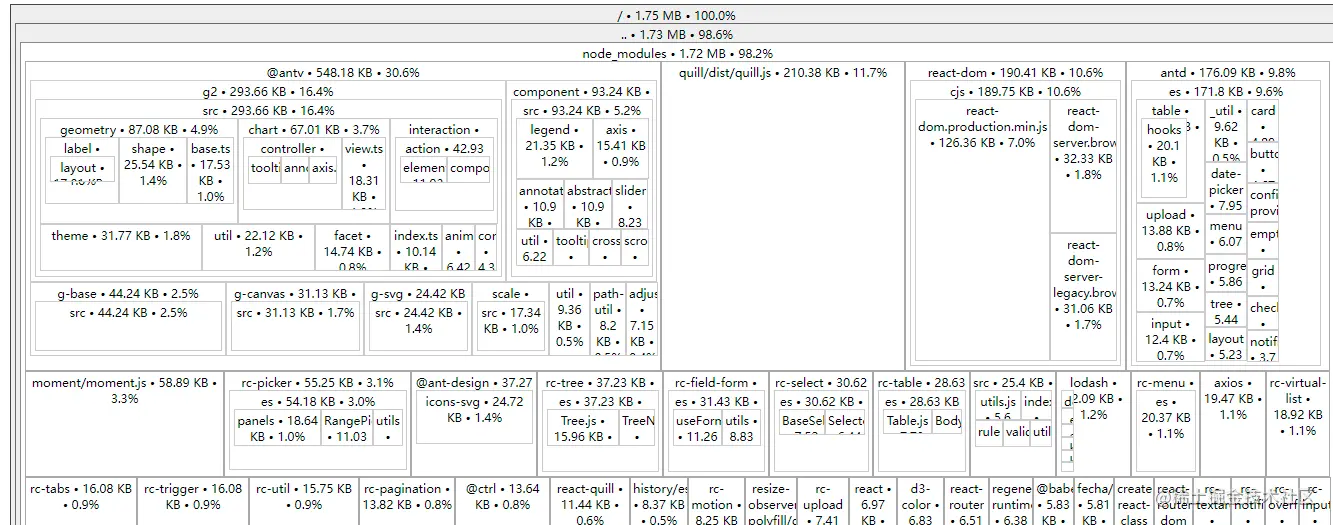Viewport: 1333px width, 525px height.
Task: Select the Tree.js 15.96 KB cell
Action: click(x=583, y=428)
